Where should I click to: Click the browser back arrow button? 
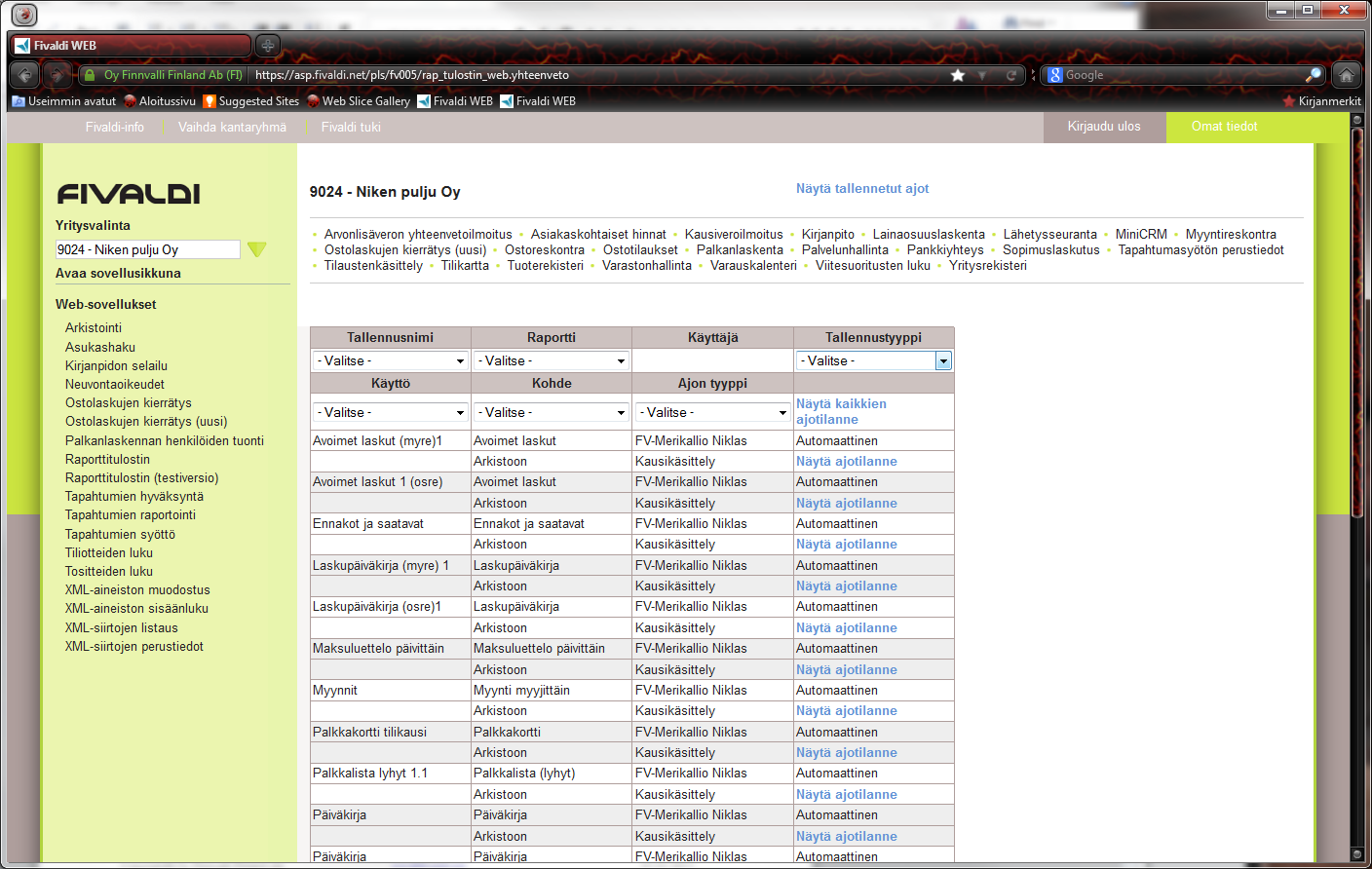24,74
